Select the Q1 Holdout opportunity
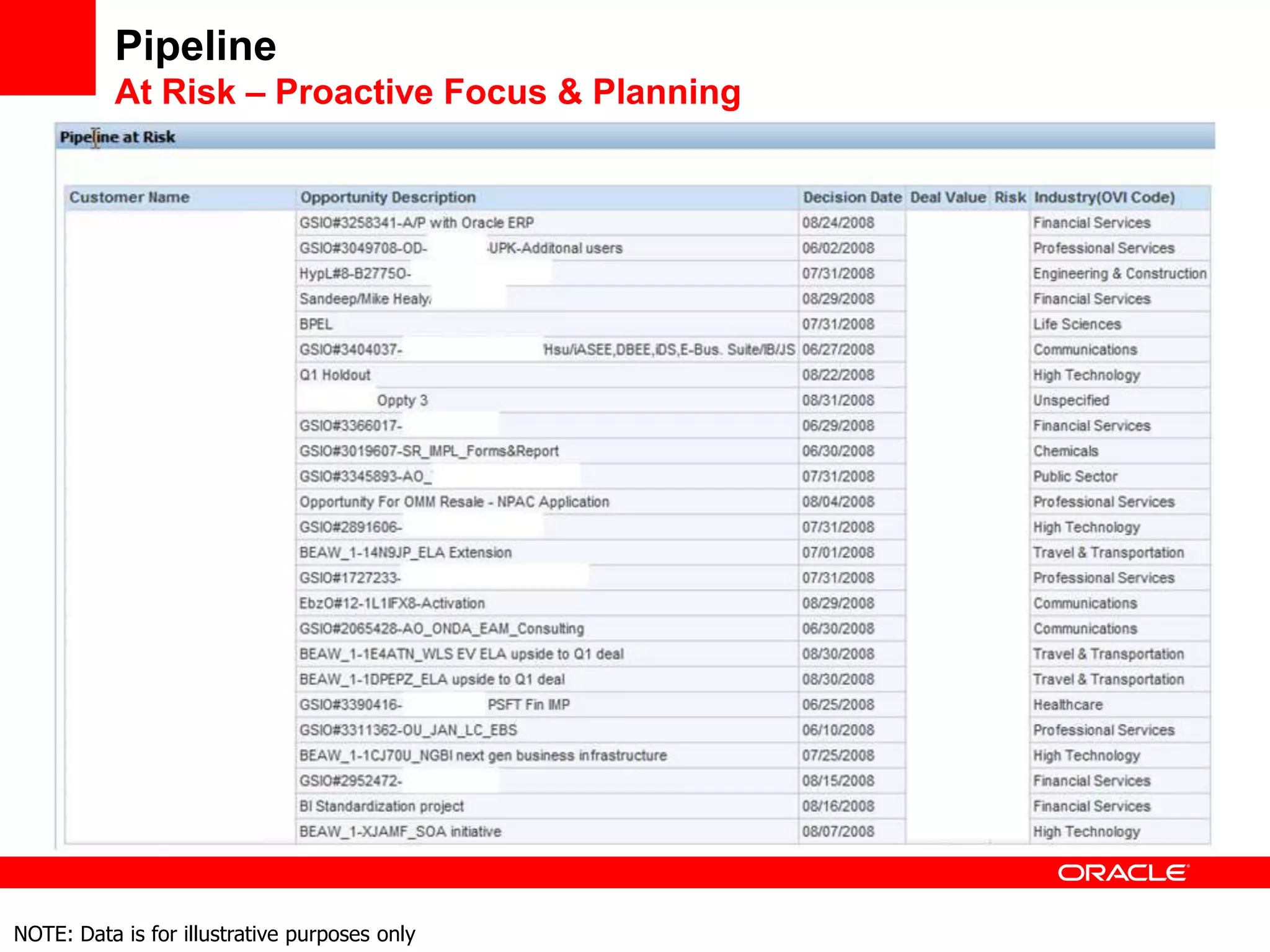This screenshot has width=1270, height=952. [x=335, y=376]
